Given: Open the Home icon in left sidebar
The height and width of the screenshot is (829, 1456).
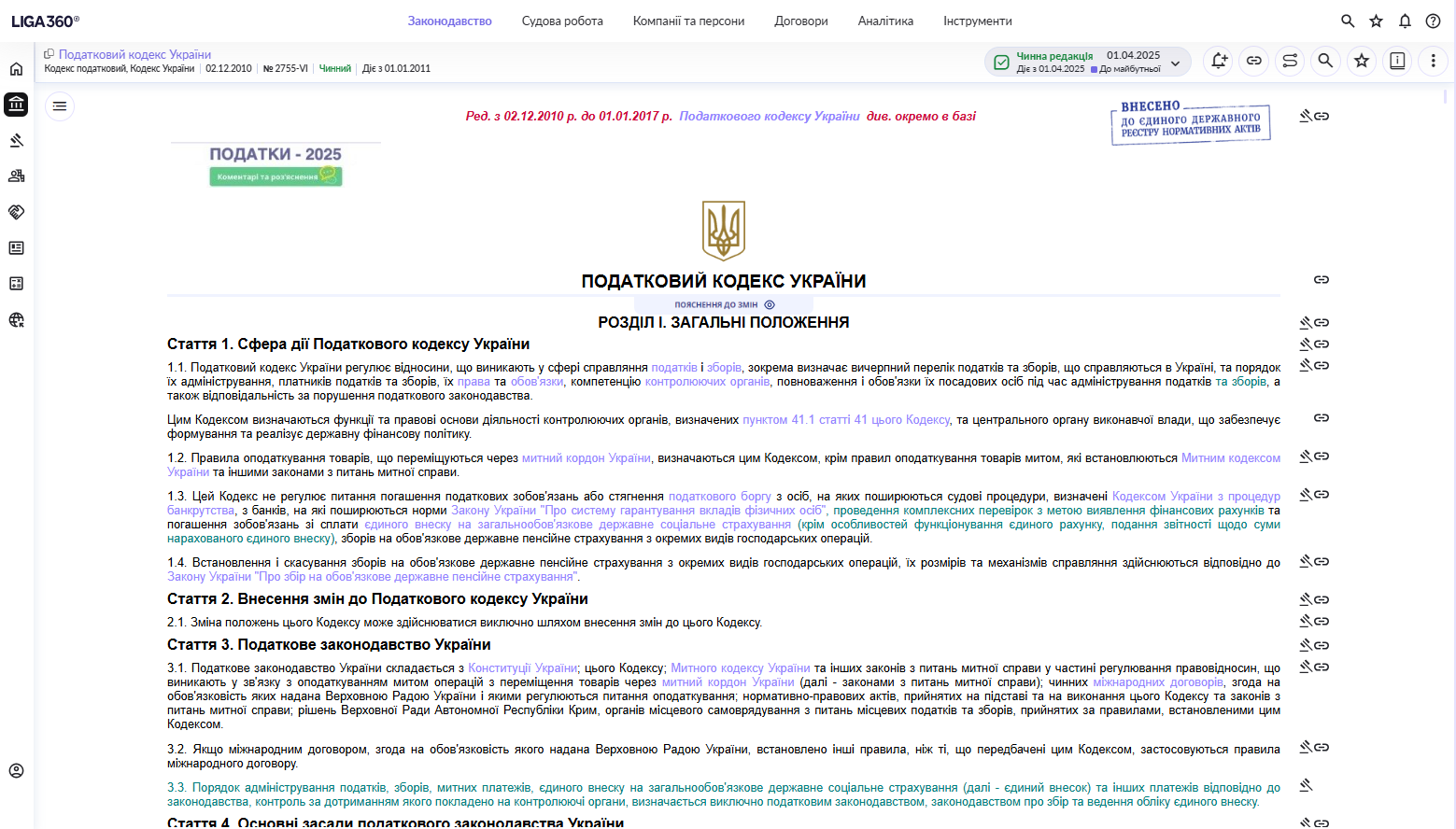Looking at the screenshot, I should coord(16,68).
